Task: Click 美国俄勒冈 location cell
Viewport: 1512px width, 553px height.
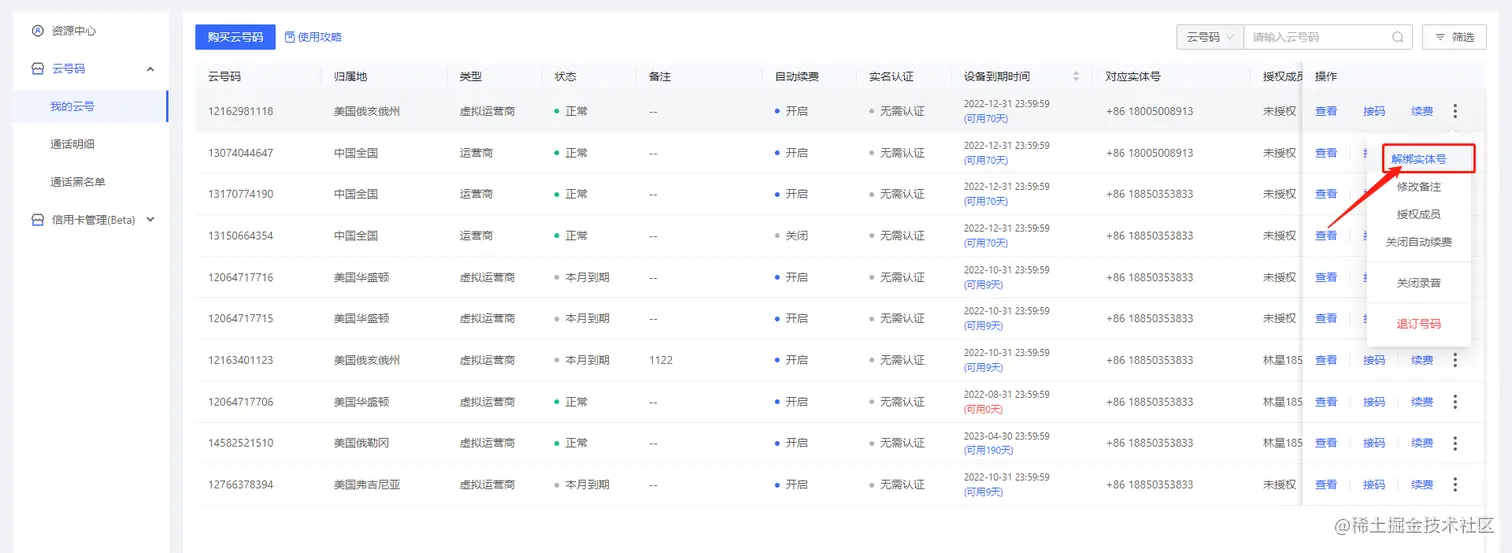Action: pos(362,443)
